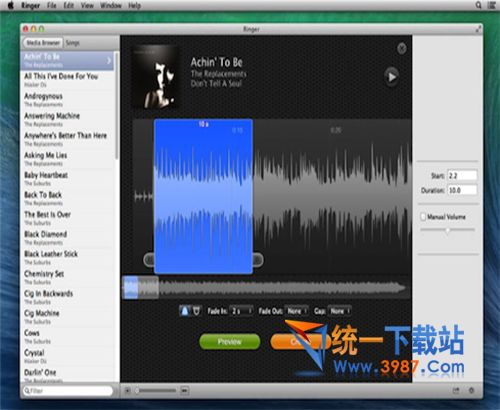Select the song 'Cows'
Image resolution: width=500 pixels, height=410 pixels.
[67, 336]
